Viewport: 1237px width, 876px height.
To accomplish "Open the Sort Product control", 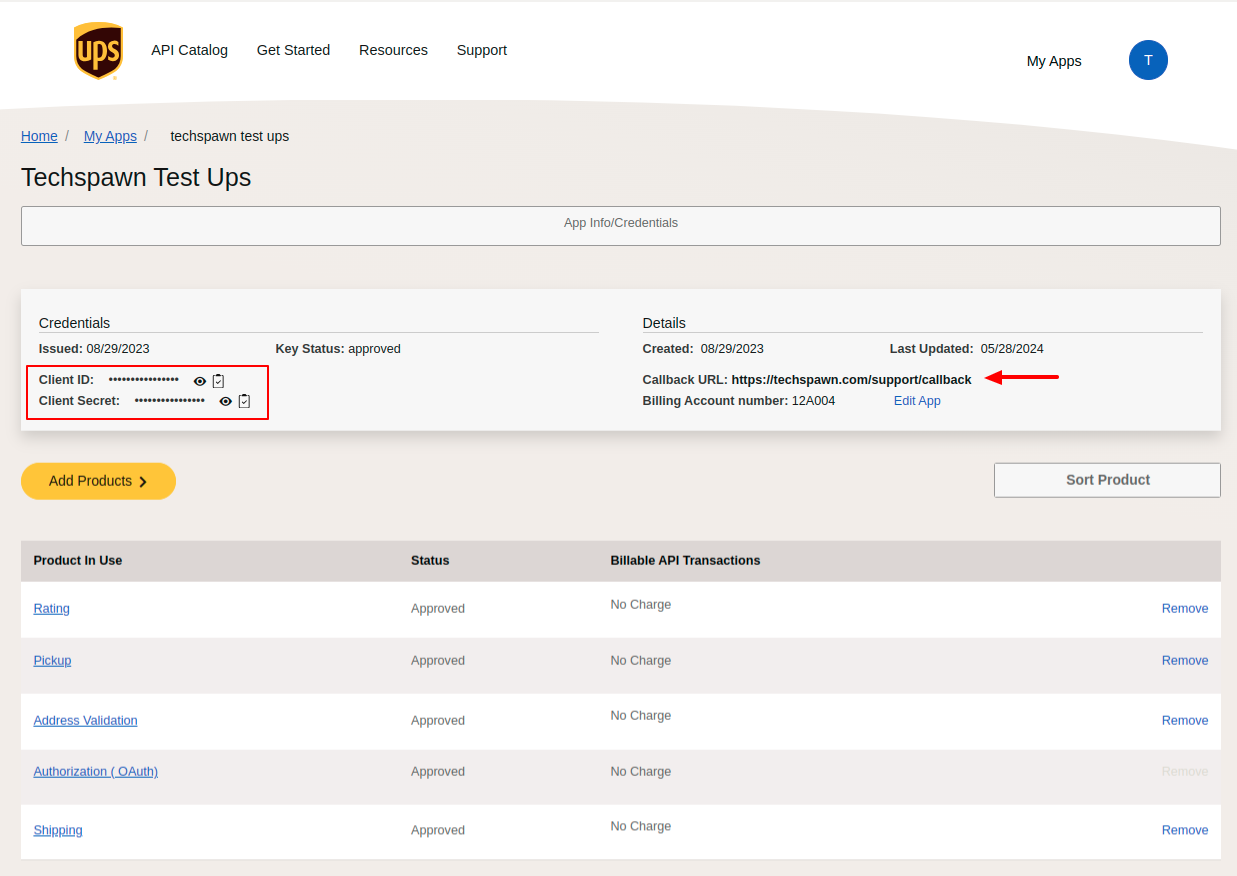I will click(x=1107, y=480).
